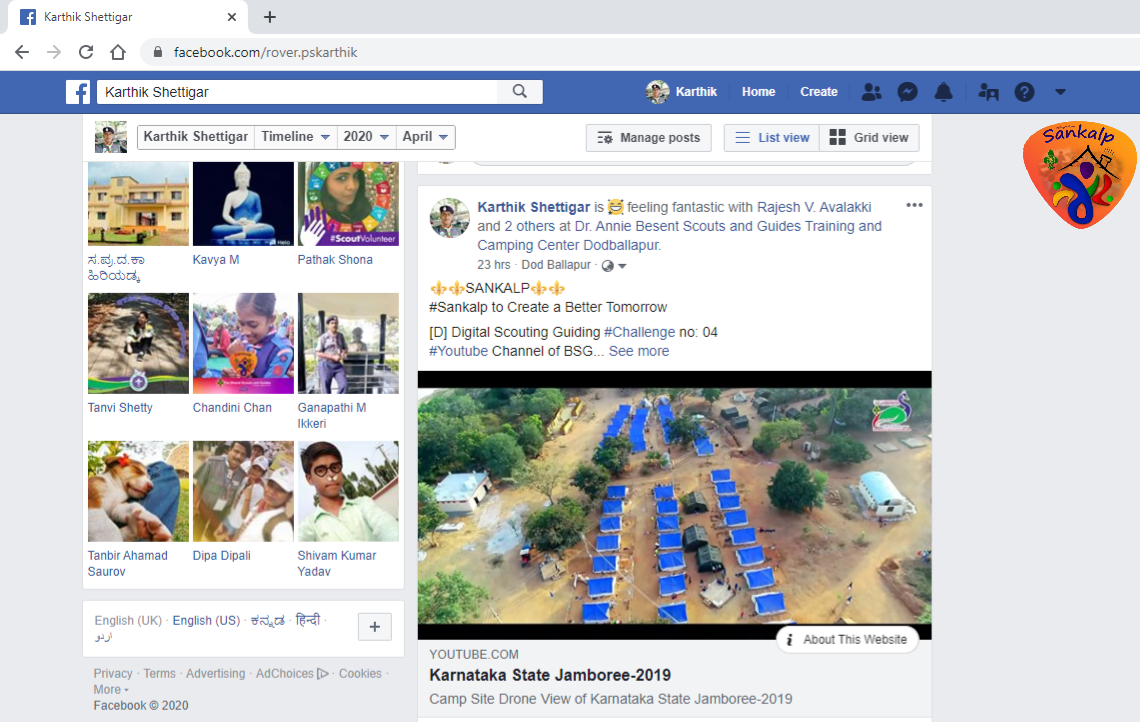Screen dimensions: 1141x722
Task: Click the Sankalp logo badge
Action: click(x=1079, y=175)
